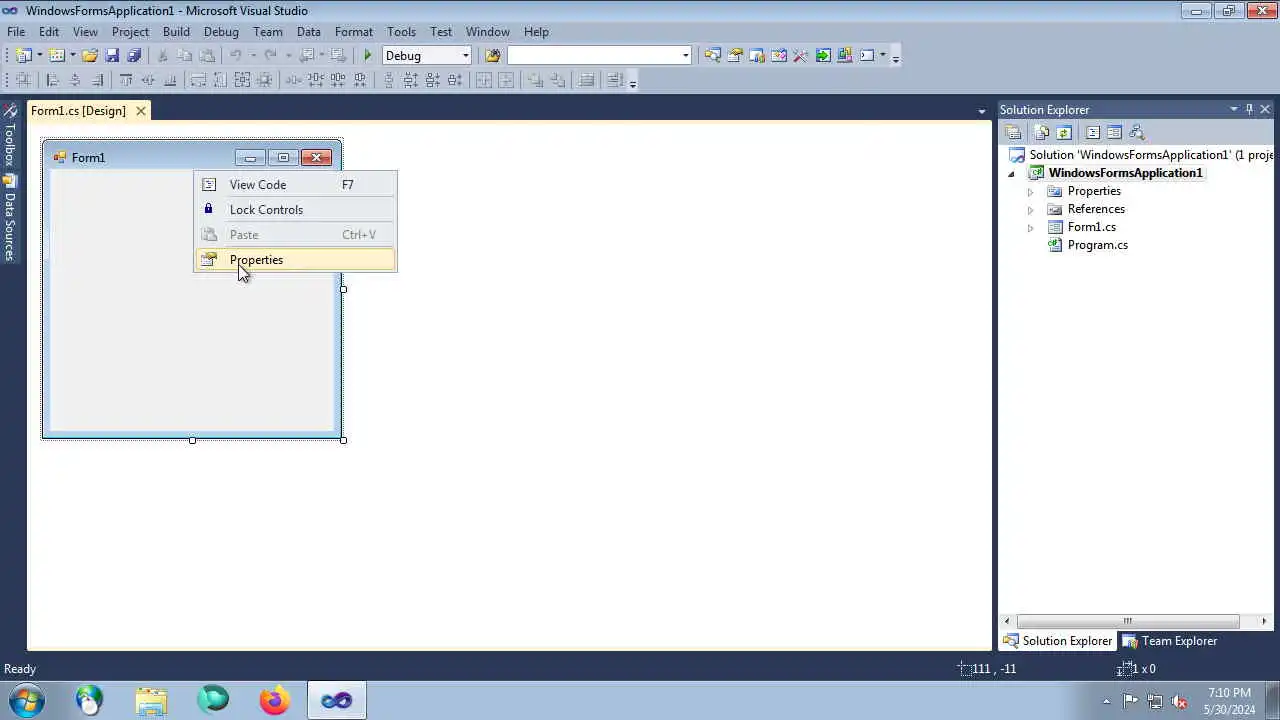Open Firefox from the taskbar
The width and height of the screenshot is (1280, 720).
(275, 701)
